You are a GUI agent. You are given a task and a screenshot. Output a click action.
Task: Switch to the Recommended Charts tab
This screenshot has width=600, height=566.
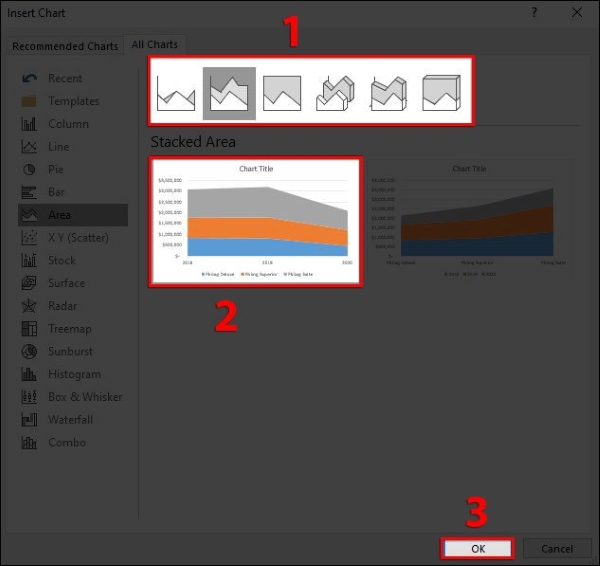coord(65,46)
